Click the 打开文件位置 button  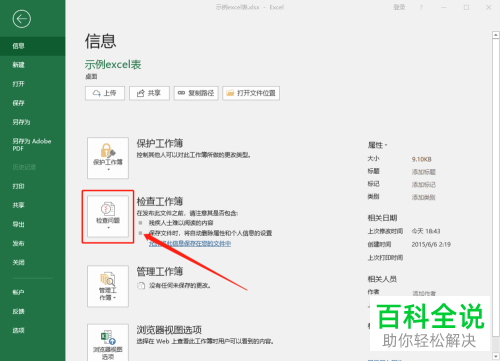[251, 93]
